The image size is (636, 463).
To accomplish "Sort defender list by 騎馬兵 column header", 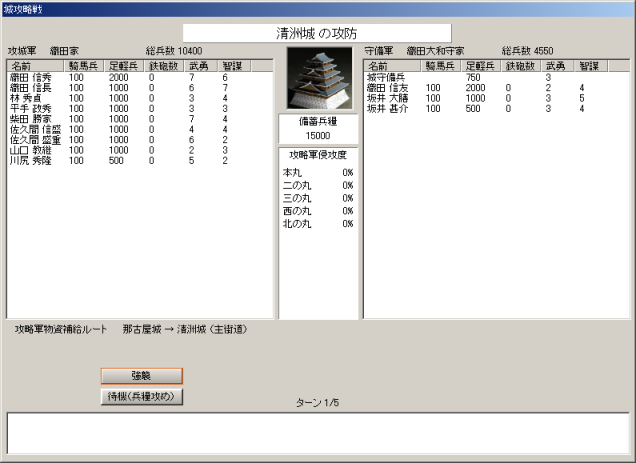I will (442, 66).
